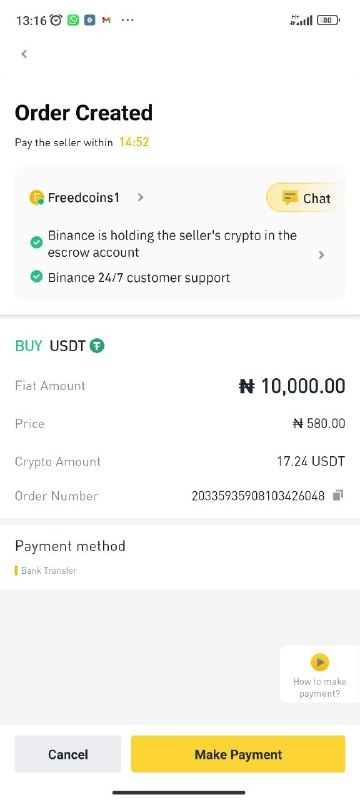Image resolution: width=360 pixels, height=800 pixels.
Task: Tap the order number text
Action: 258,495
